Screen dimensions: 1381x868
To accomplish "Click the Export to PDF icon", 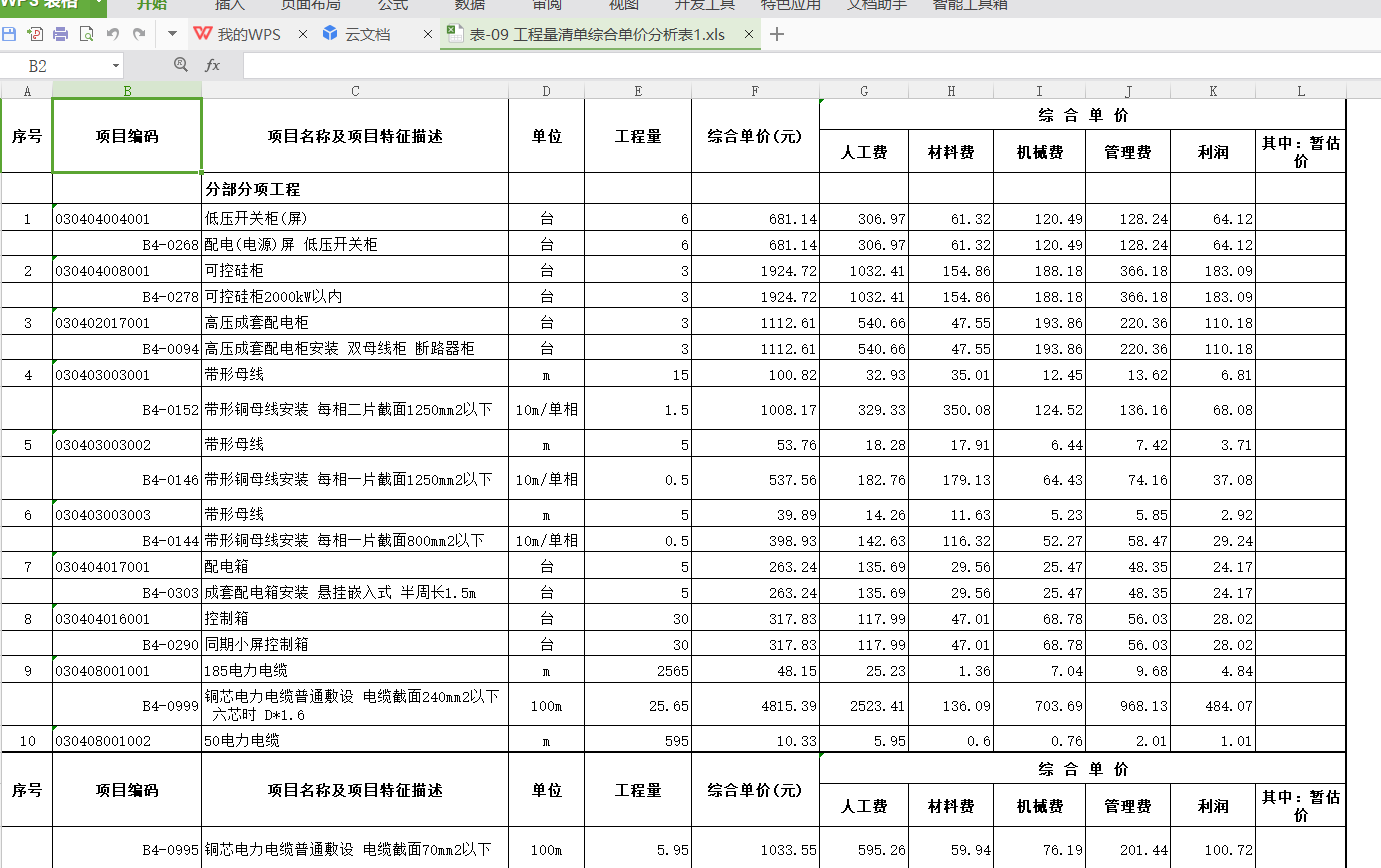I will coord(35,34).
